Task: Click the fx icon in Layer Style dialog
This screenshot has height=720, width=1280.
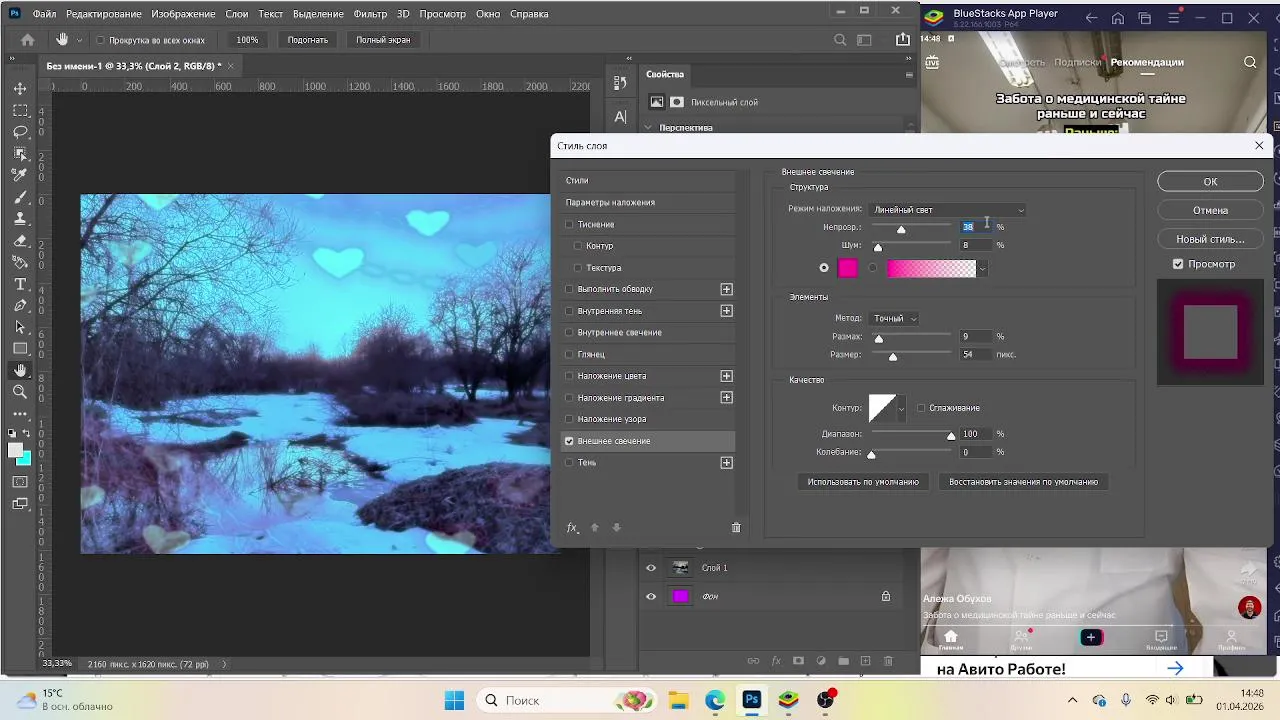Action: (x=572, y=527)
